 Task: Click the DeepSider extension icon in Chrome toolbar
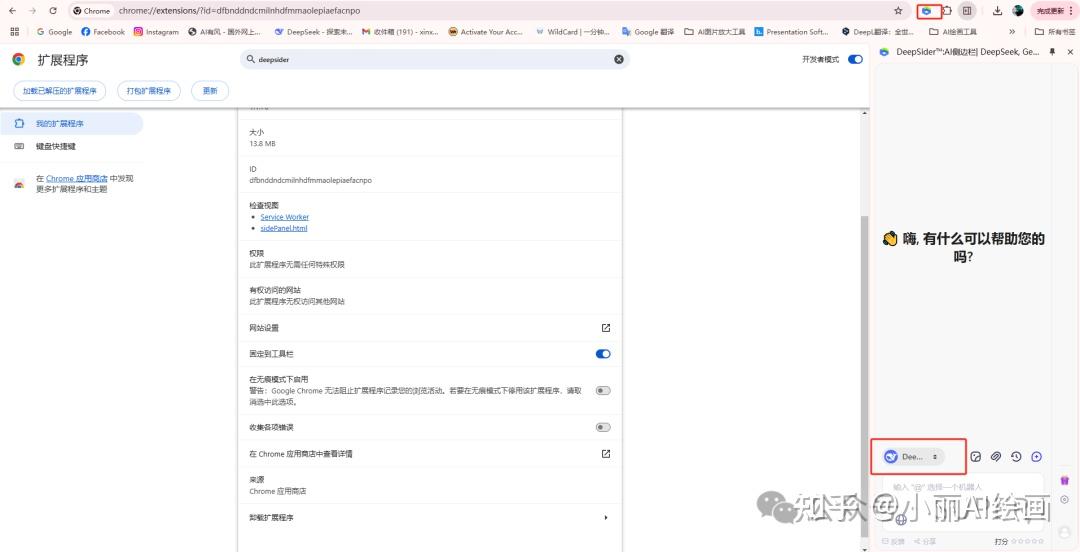(927, 11)
